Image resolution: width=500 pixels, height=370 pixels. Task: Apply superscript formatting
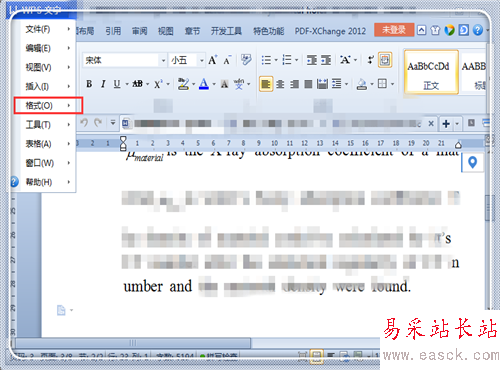click(x=158, y=84)
